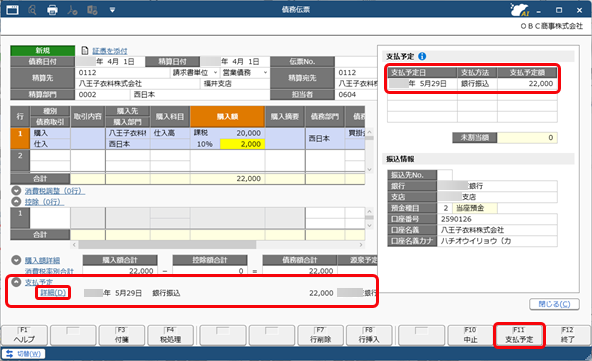Open the print preview magnifier icon
The image size is (592, 361).
click(32, 10)
